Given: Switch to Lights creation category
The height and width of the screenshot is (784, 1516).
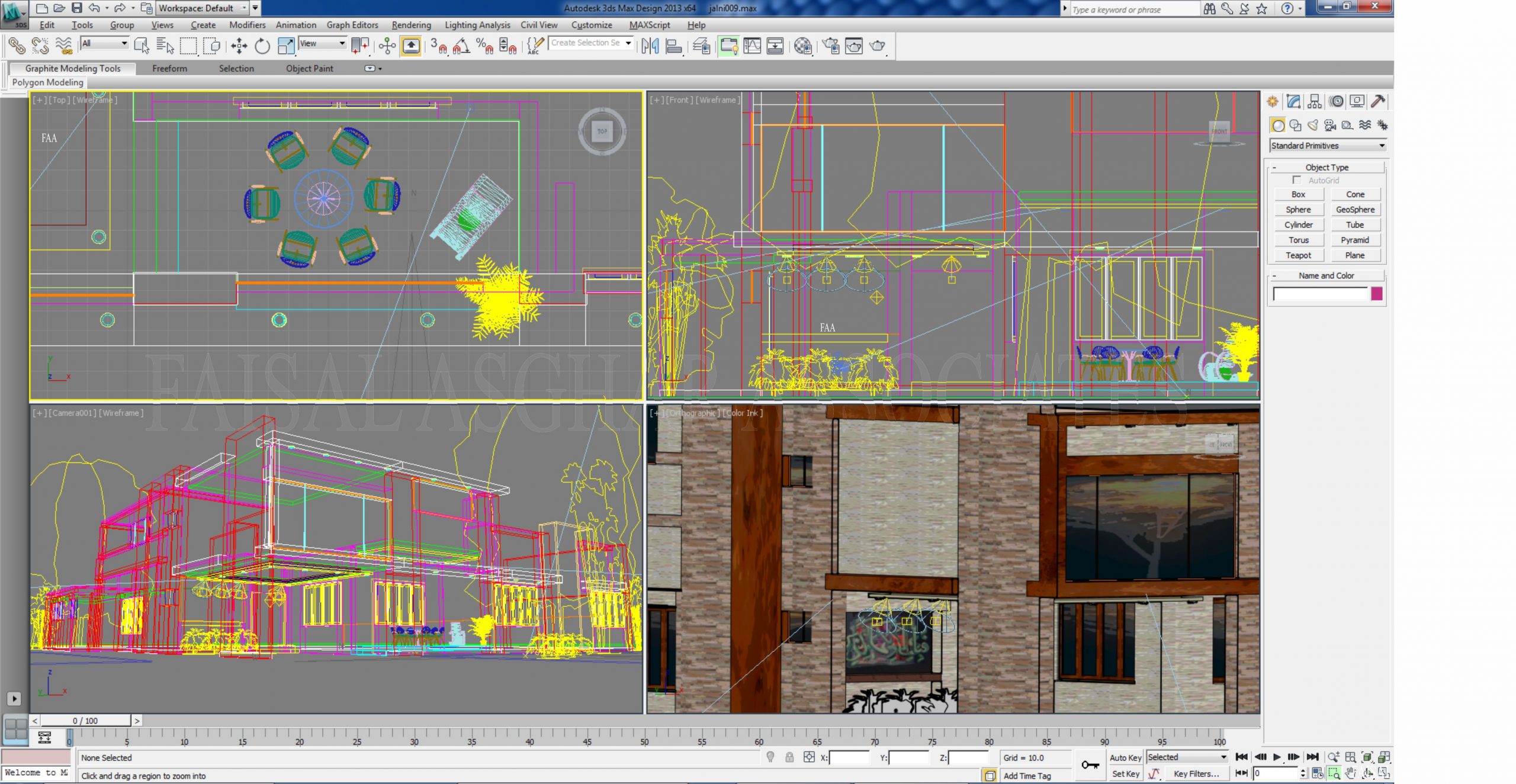Looking at the screenshot, I should (x=1313, y=125).
